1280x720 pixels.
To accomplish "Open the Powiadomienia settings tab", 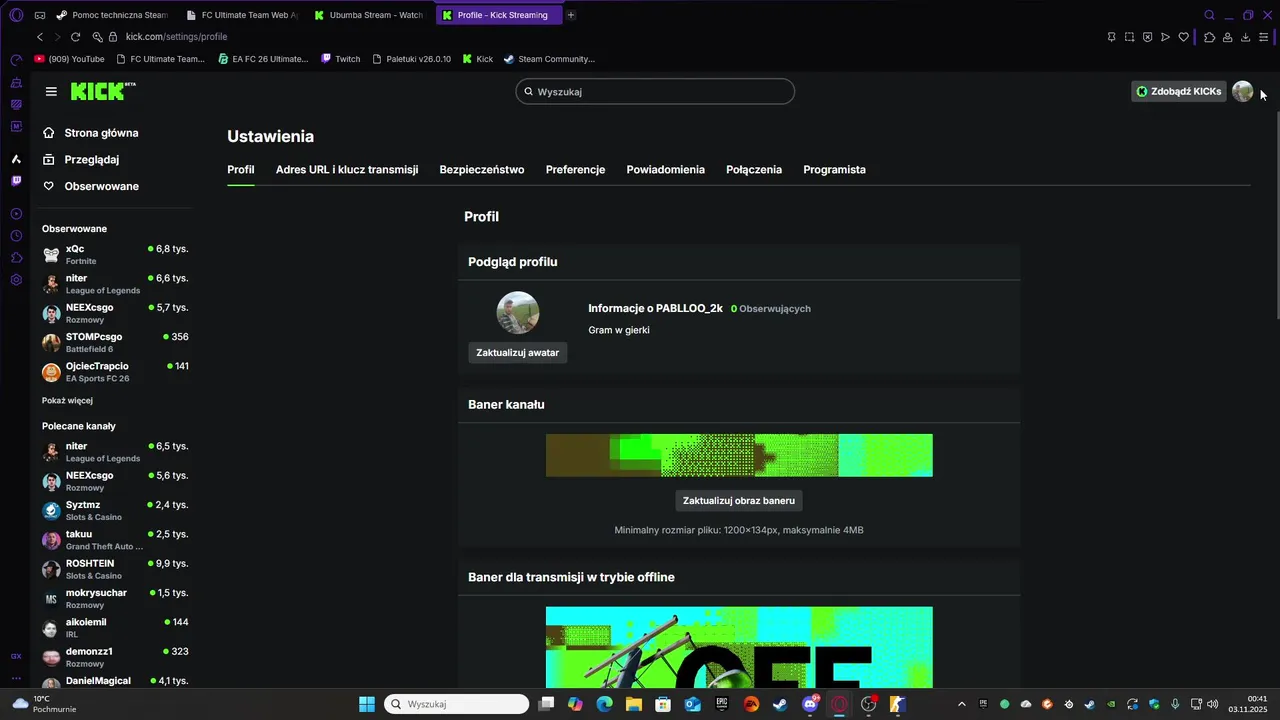I will pyautogui.click(x=666, y=169).
